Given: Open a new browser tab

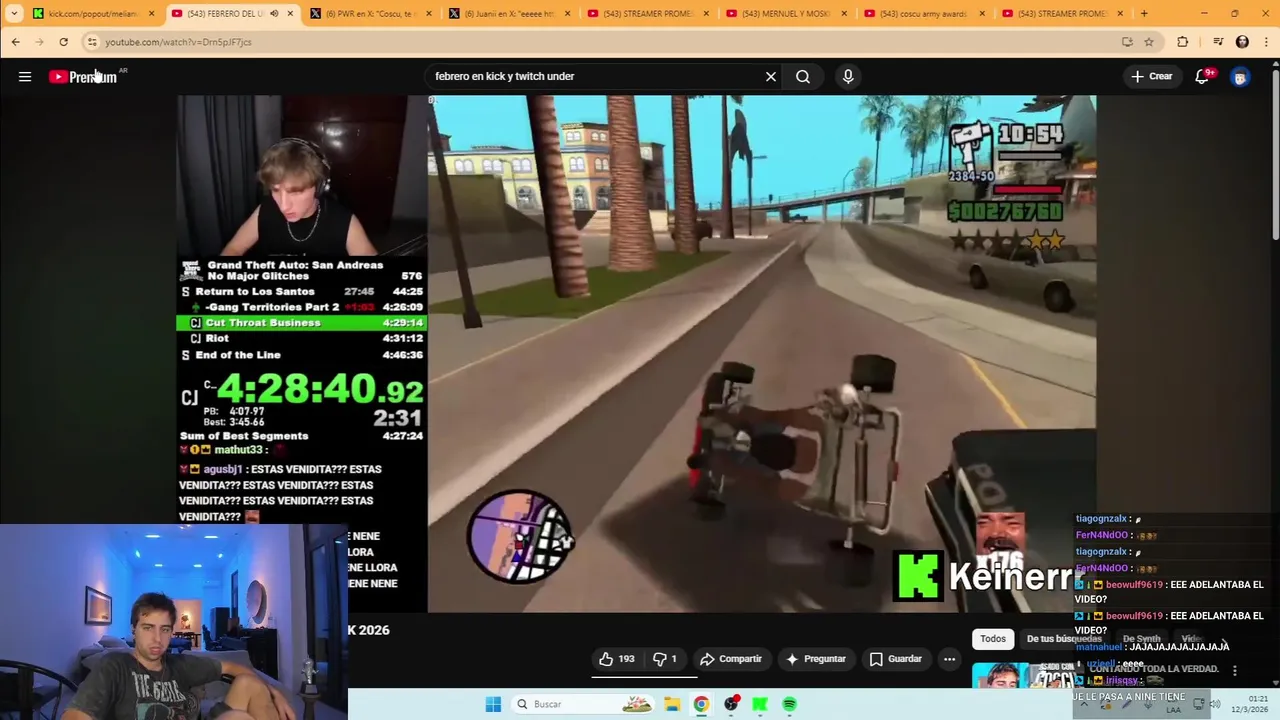Looking at the screenshot, I should pos(1144,13).
